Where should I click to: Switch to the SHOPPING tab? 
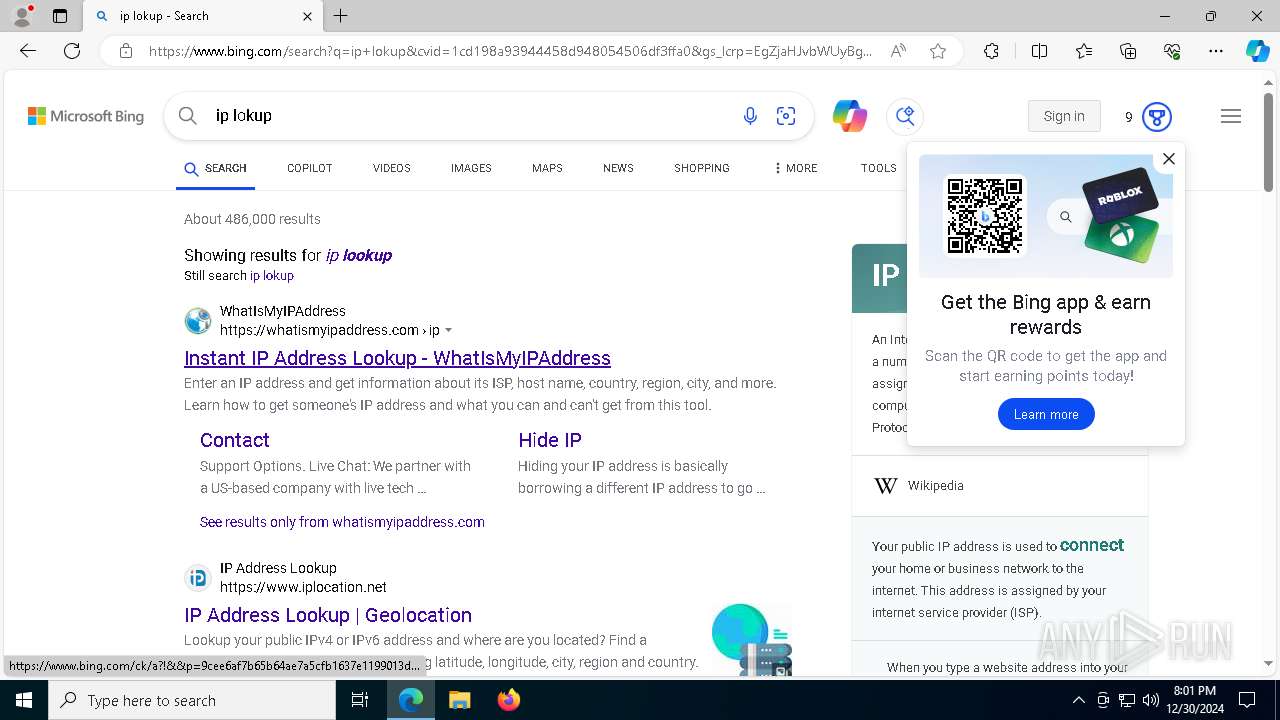point(702,168)
